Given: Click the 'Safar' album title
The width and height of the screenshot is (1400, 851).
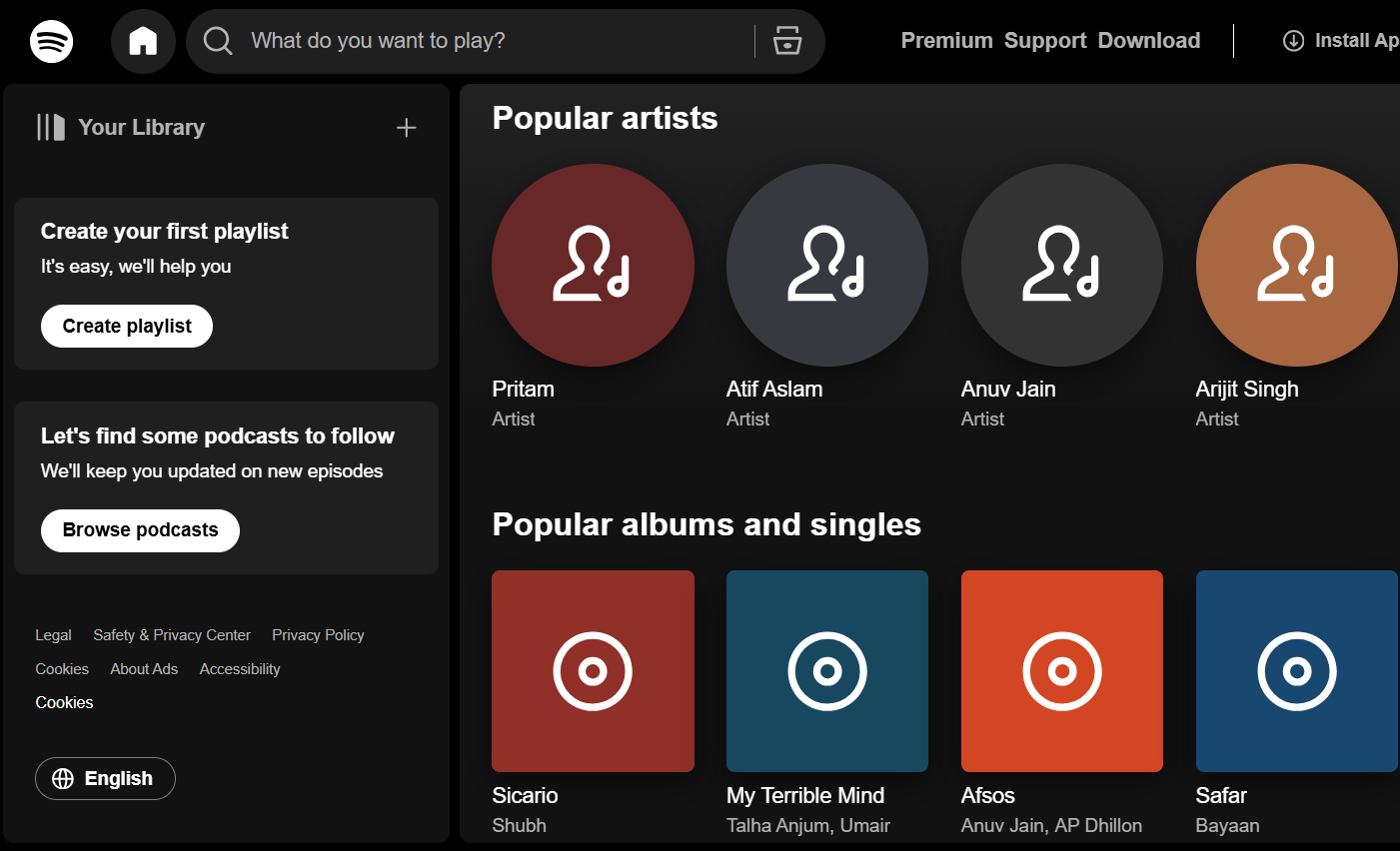Looking at the screenshot, I should pos(1221,796).
